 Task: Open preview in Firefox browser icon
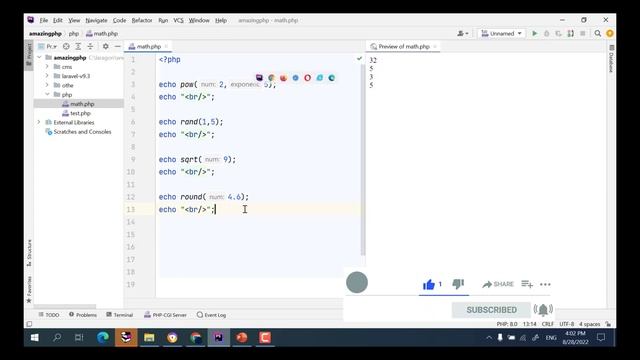(283, 78)
